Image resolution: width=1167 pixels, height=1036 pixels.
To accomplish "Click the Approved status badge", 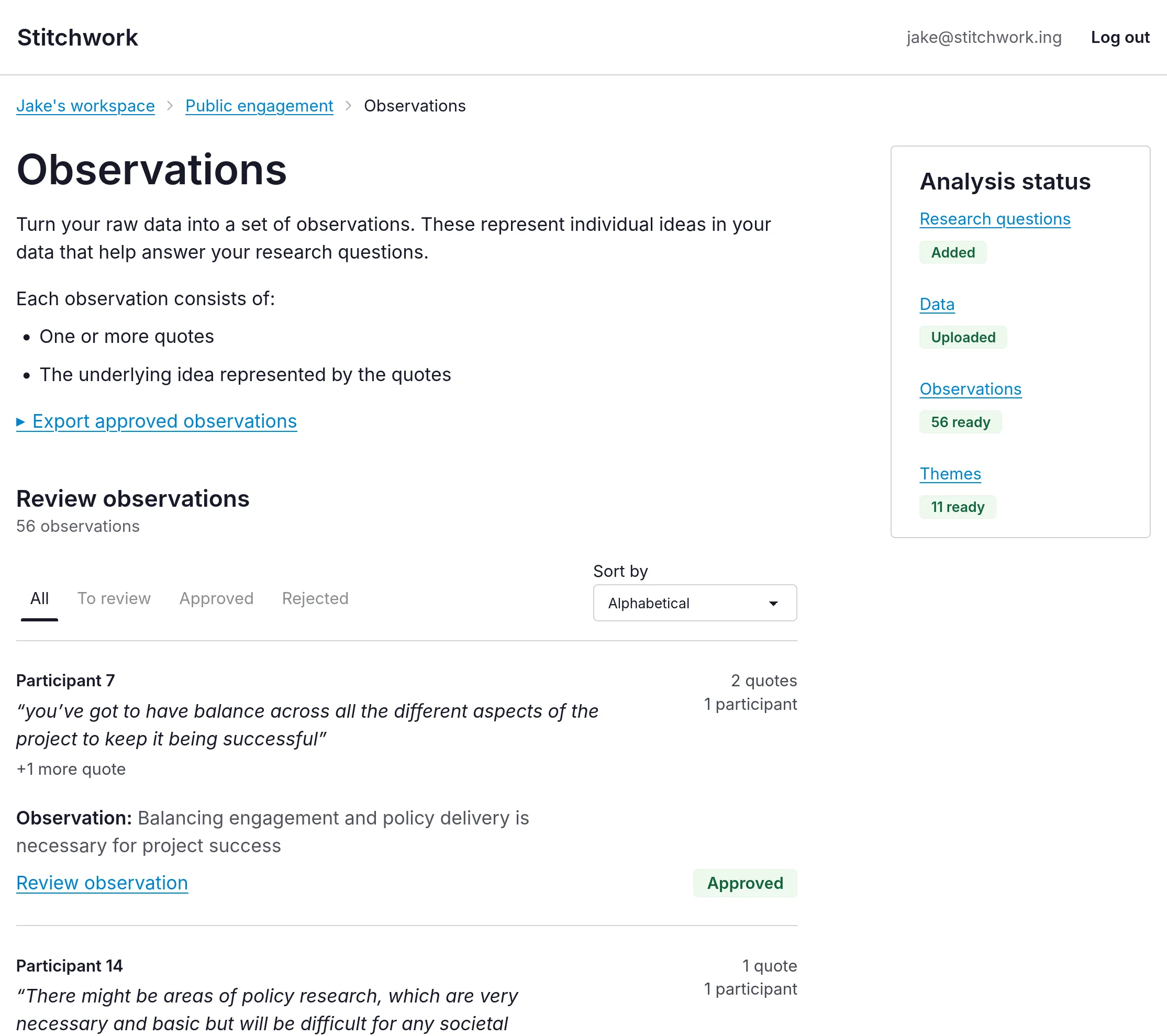I will point(745,883).
